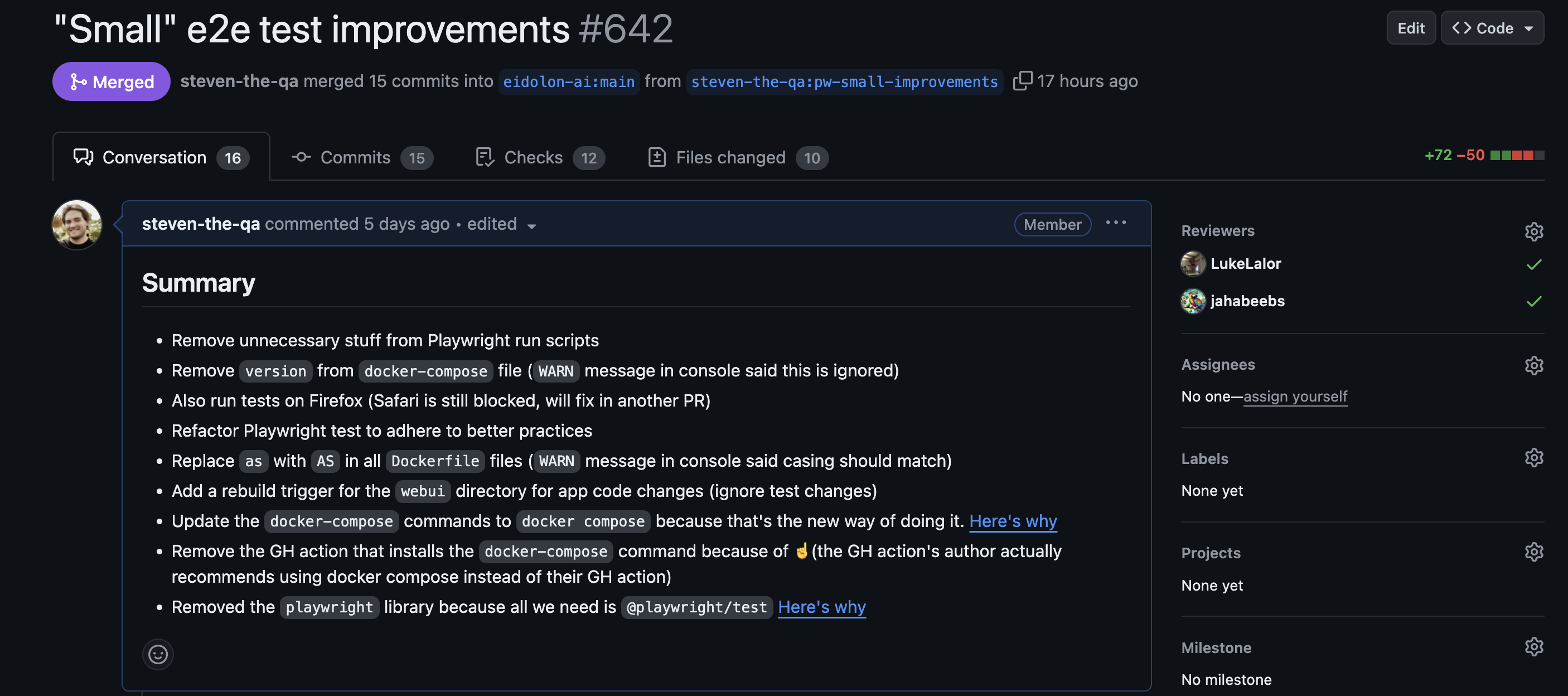
Task: Click LukeLalor's avatar in Reviewers
Action: coord(1192,264)
